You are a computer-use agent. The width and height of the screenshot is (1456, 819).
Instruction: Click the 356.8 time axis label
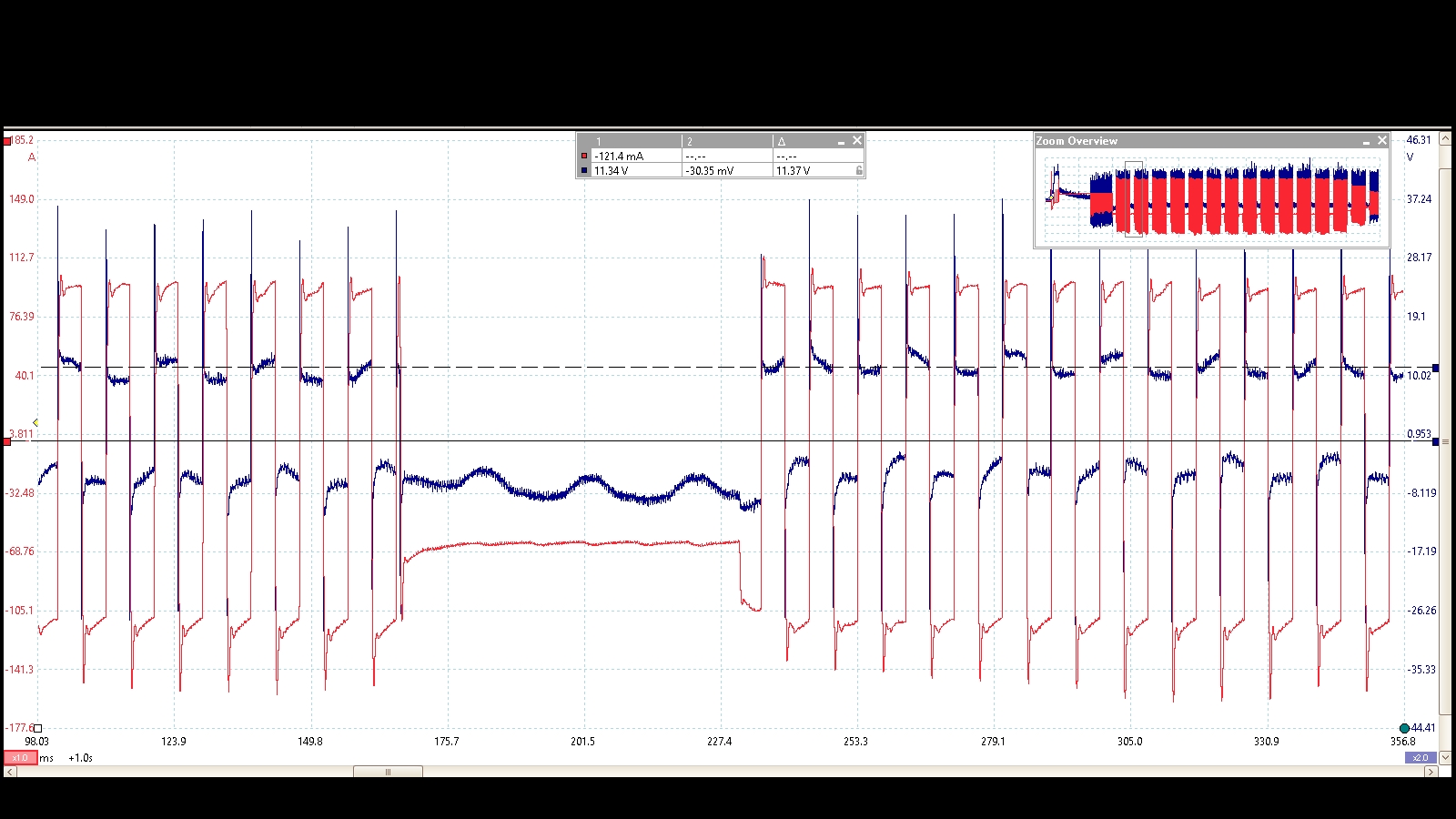[1403, 742]
